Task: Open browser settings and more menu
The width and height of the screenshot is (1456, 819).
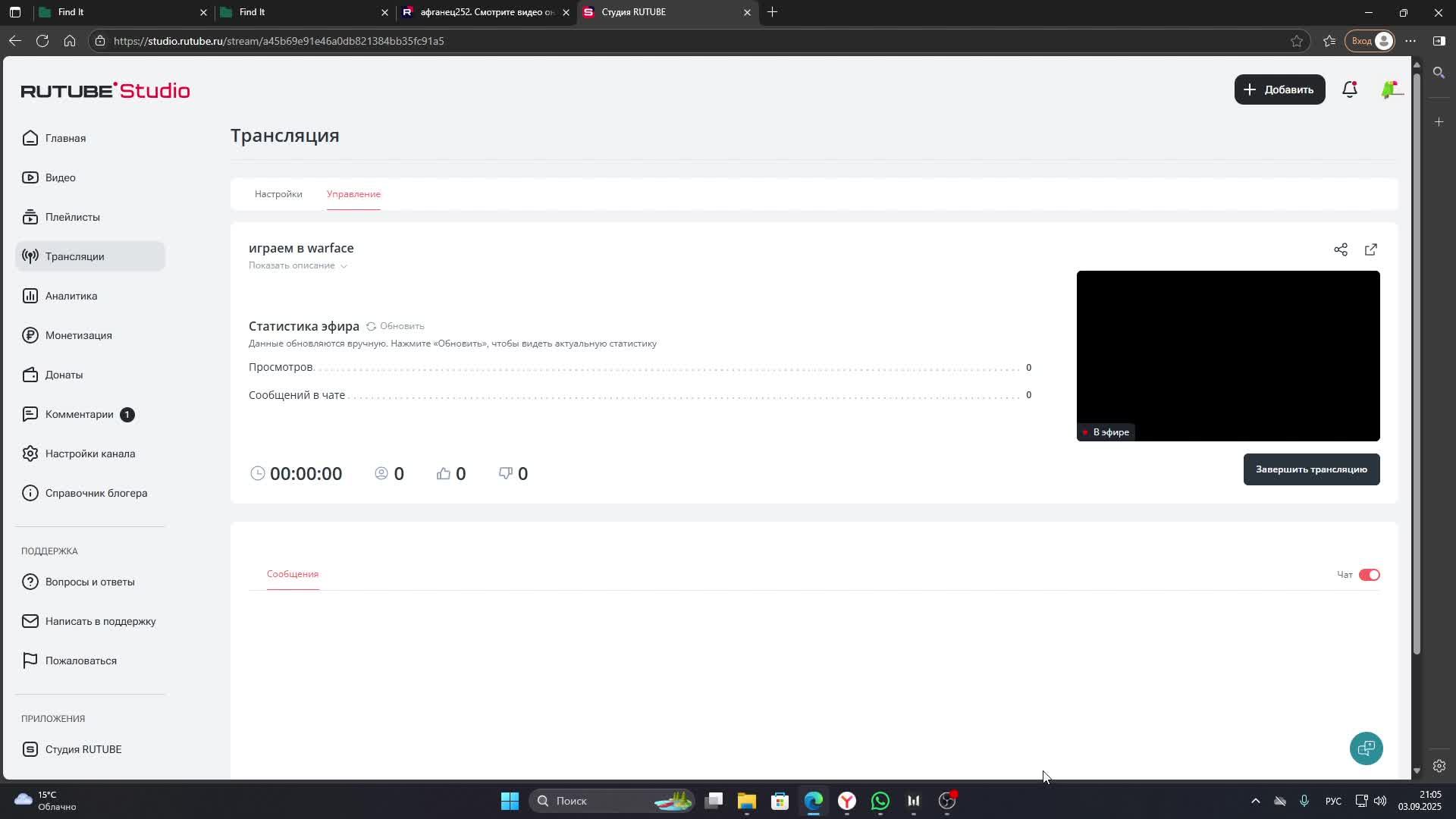Action: click(1410, 41)
